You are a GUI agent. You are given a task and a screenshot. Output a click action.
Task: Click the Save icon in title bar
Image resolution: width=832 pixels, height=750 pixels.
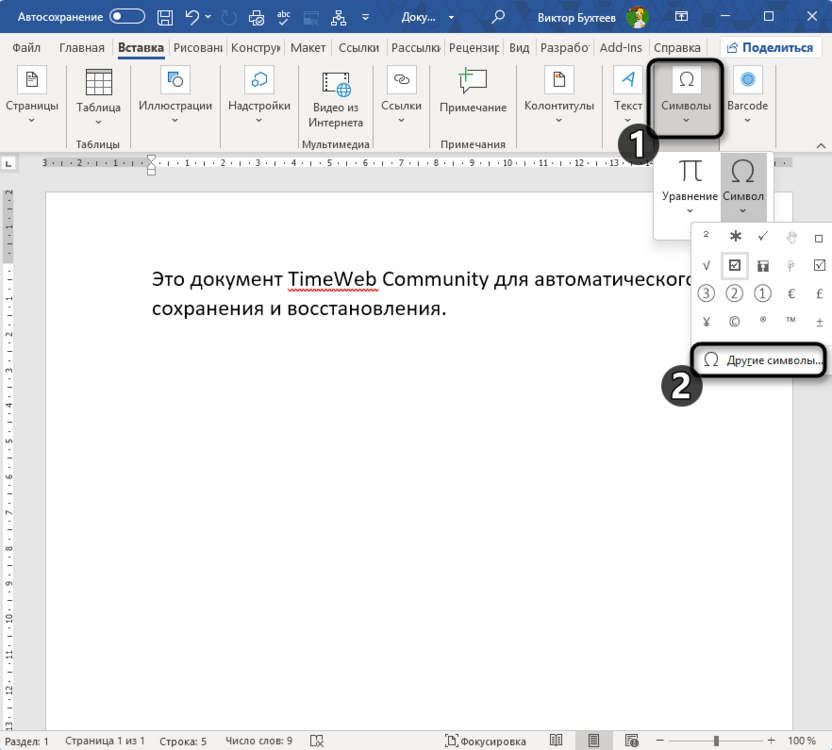(165, 18)
